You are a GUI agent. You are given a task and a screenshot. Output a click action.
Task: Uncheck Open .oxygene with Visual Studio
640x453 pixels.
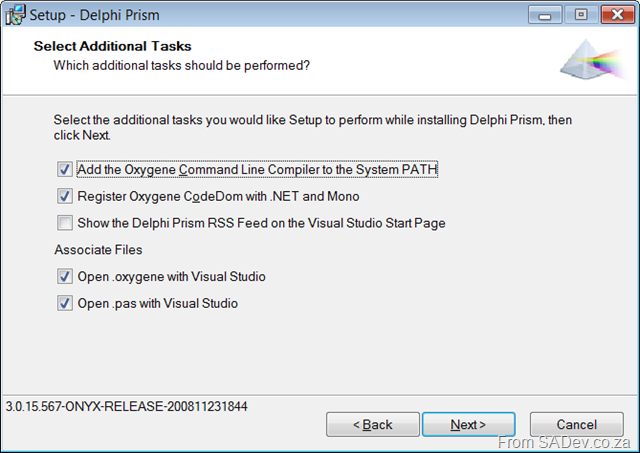tap(65, 277)
